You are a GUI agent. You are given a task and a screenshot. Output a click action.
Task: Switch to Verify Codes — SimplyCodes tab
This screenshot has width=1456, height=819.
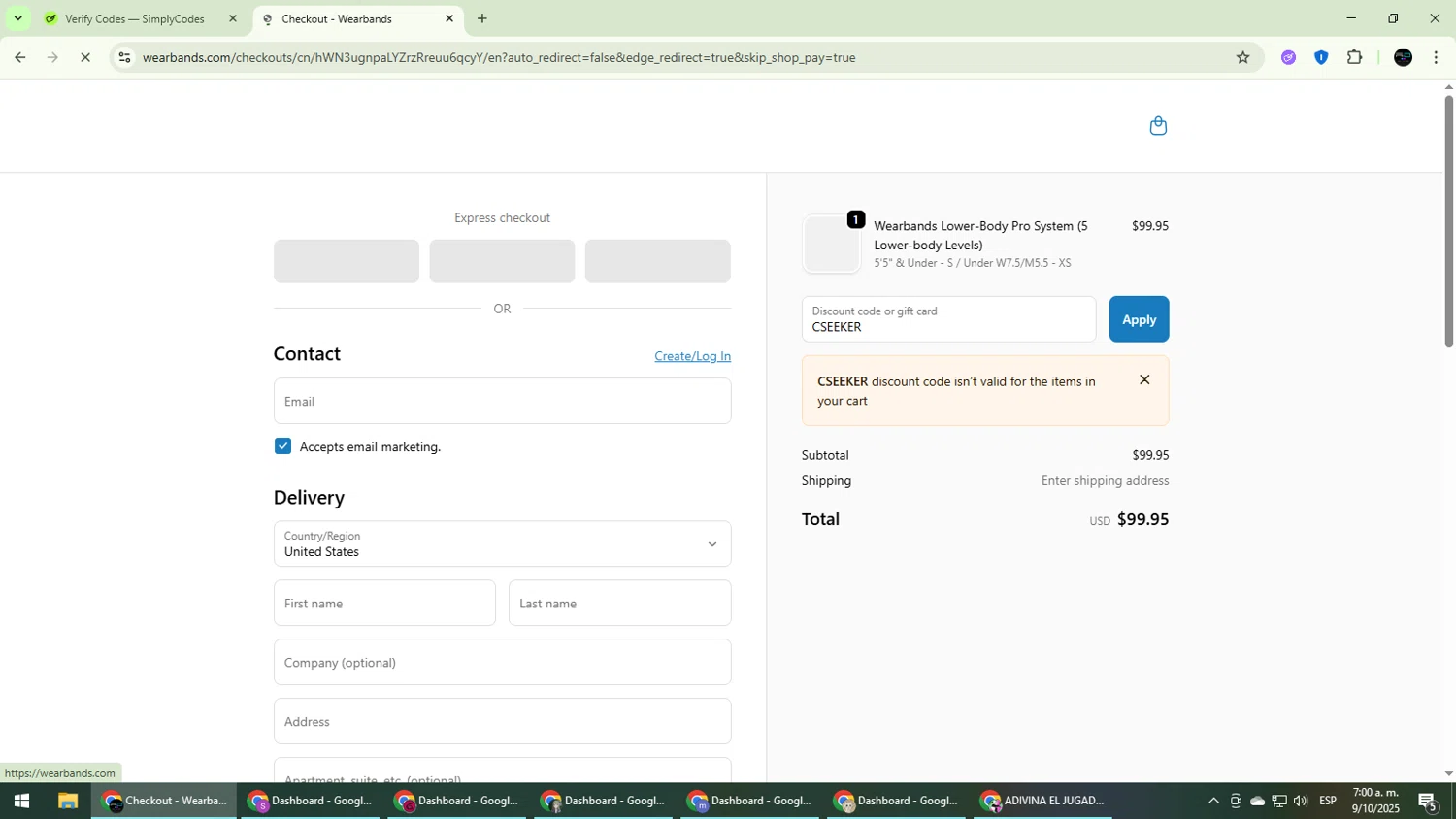(x=134, y=18)
